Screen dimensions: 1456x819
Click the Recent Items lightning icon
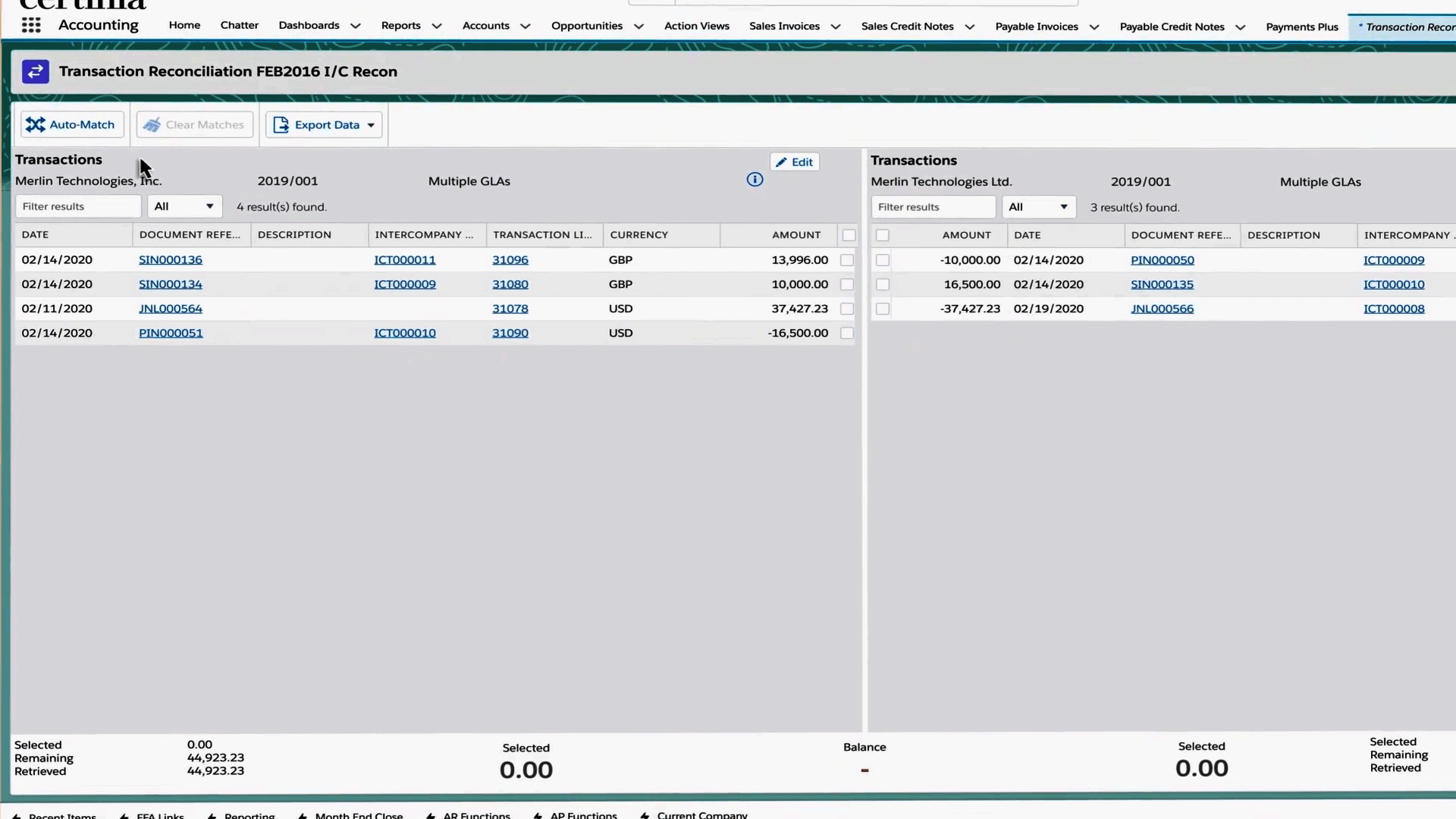pos(17,816)
